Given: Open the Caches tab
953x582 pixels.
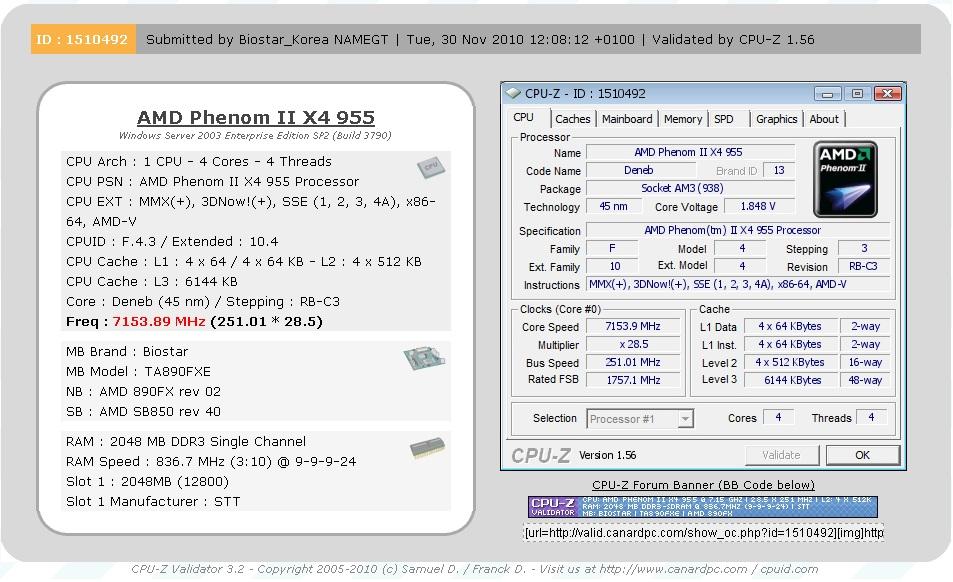Looking at the screenshot, I should [573, 119].
